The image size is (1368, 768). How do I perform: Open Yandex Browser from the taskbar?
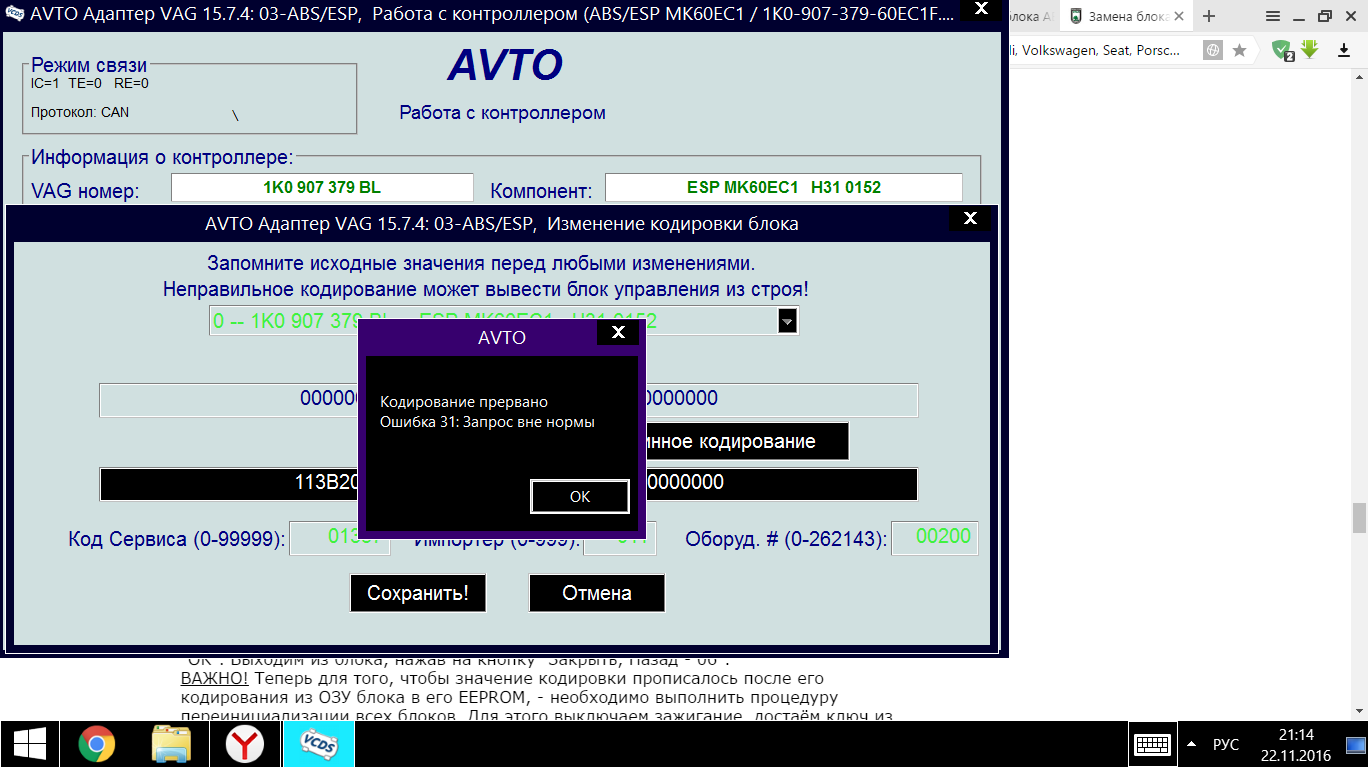tap(243, 744)
